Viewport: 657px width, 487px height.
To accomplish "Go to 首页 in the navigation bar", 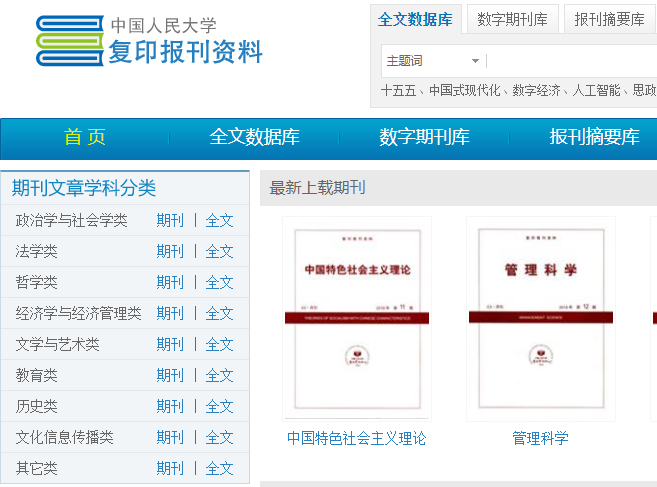I will (85, 137).
